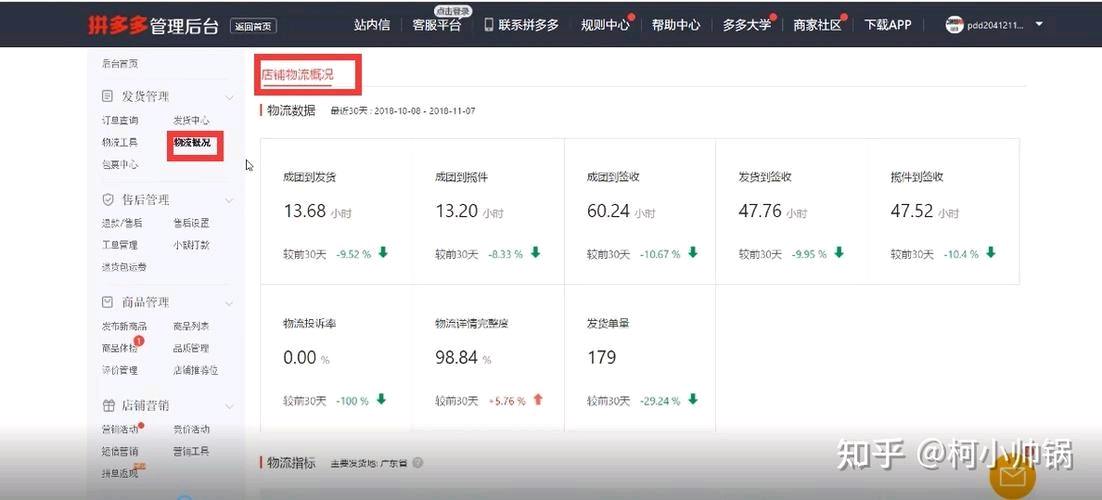Click the account avatar icon
1102x500 pixels.
coord(954,25)
